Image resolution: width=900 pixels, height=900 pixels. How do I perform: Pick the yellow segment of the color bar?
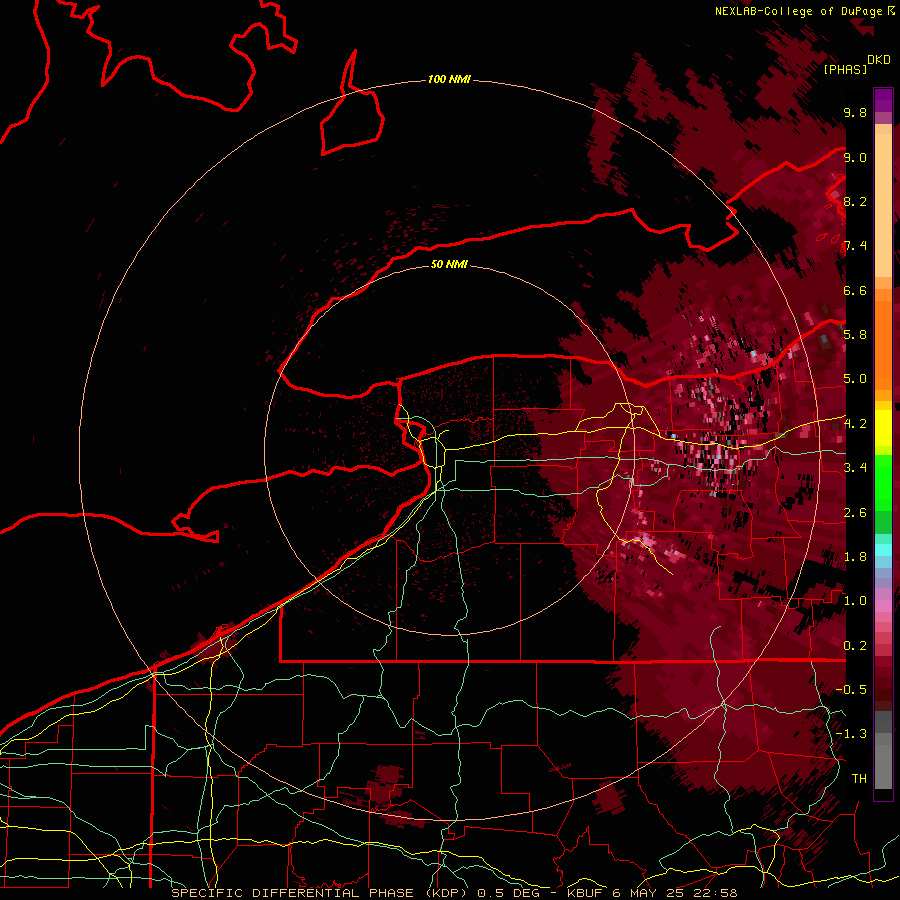pos(883,429)
